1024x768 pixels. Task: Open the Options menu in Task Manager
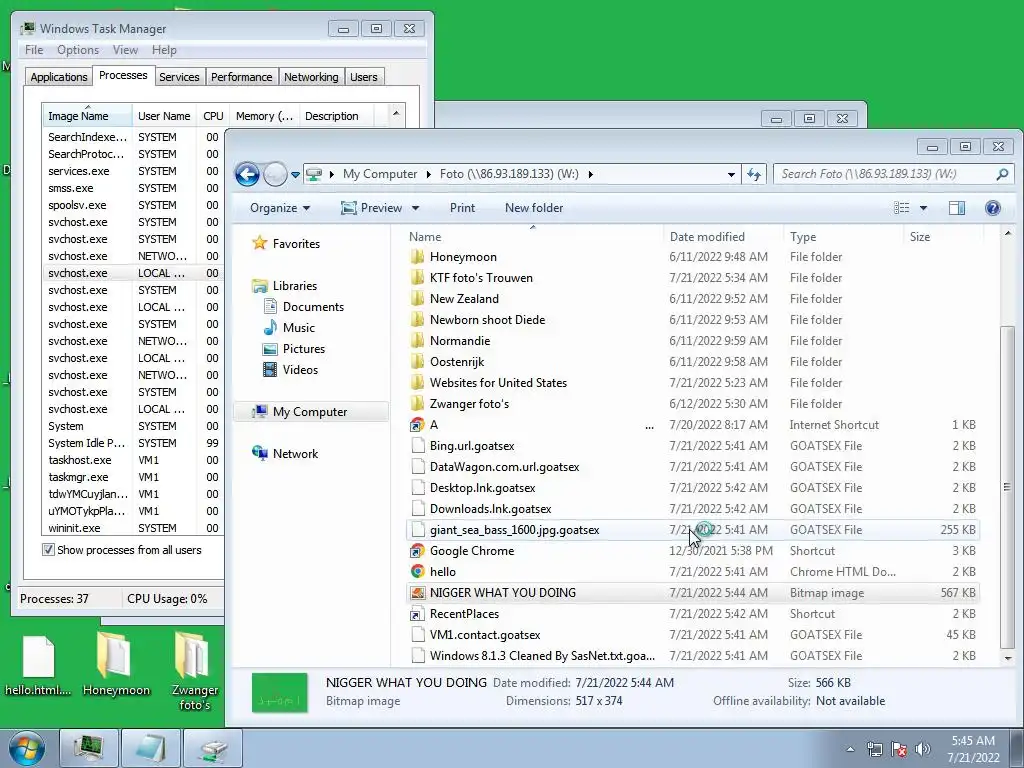[78, 50]
